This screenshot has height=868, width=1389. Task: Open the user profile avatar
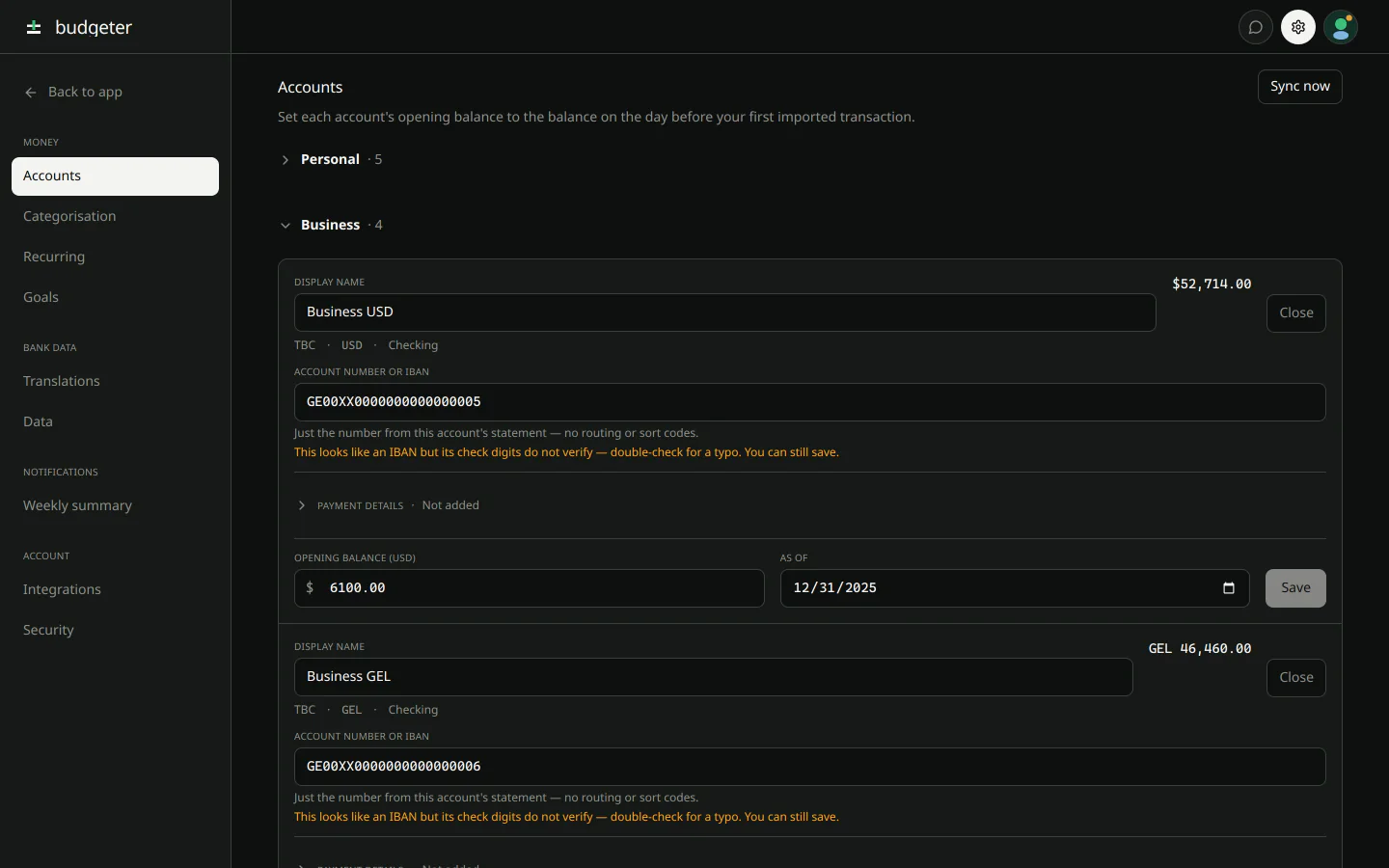tap(1341, 27)
